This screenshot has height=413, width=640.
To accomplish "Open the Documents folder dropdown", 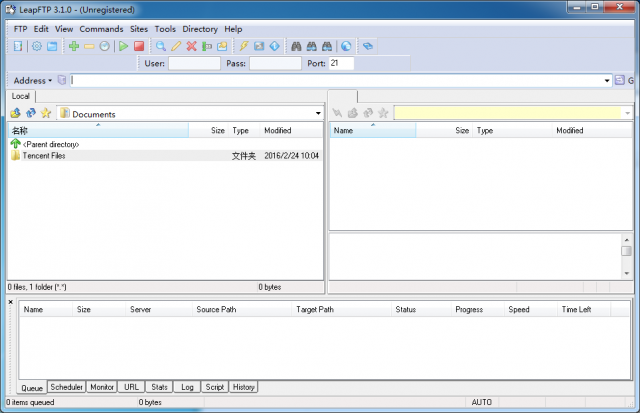I will point(318,114).
